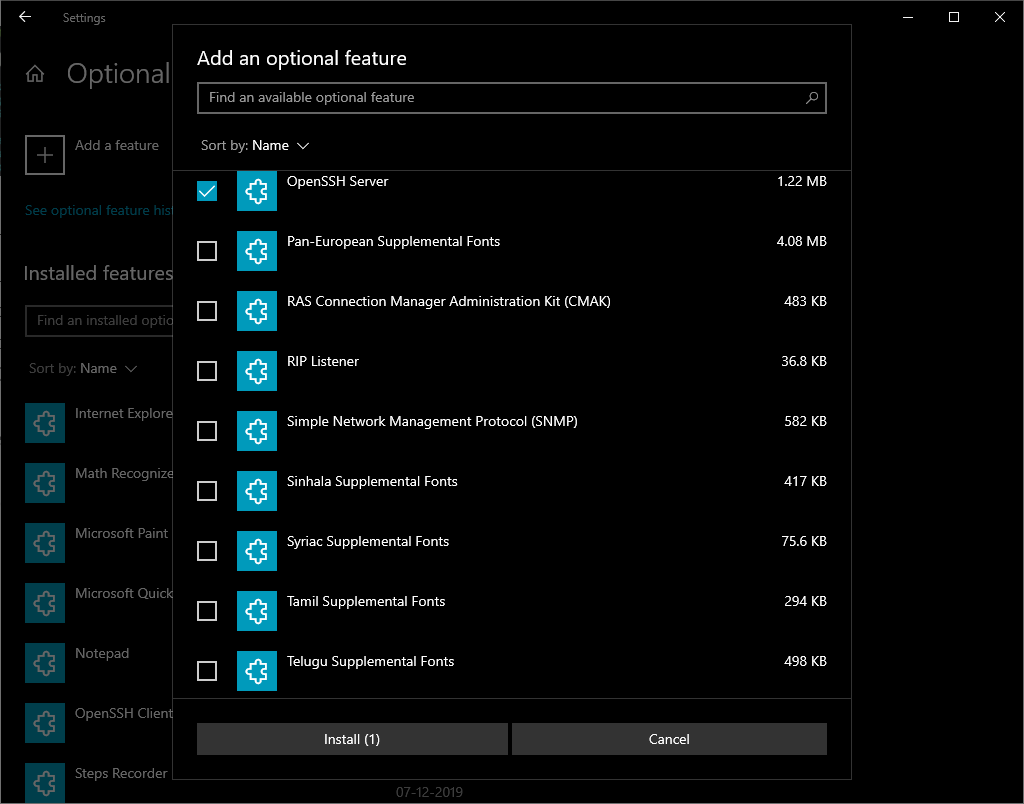Image resolution: width=1024 pixels, height=804 pixels.
Task: Click the Add a feature label
Action: coord(117,146)
